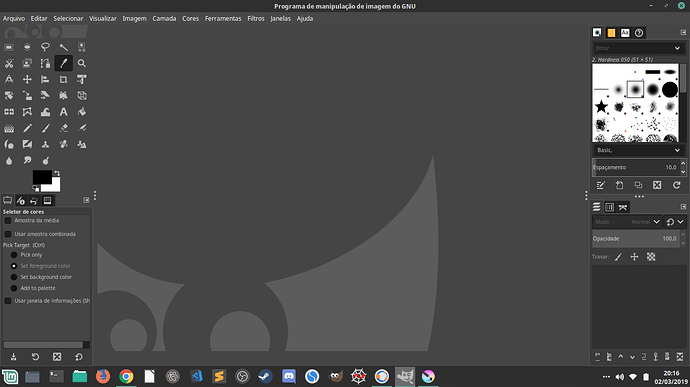Open the Arquivo menu

coord(14,18)
